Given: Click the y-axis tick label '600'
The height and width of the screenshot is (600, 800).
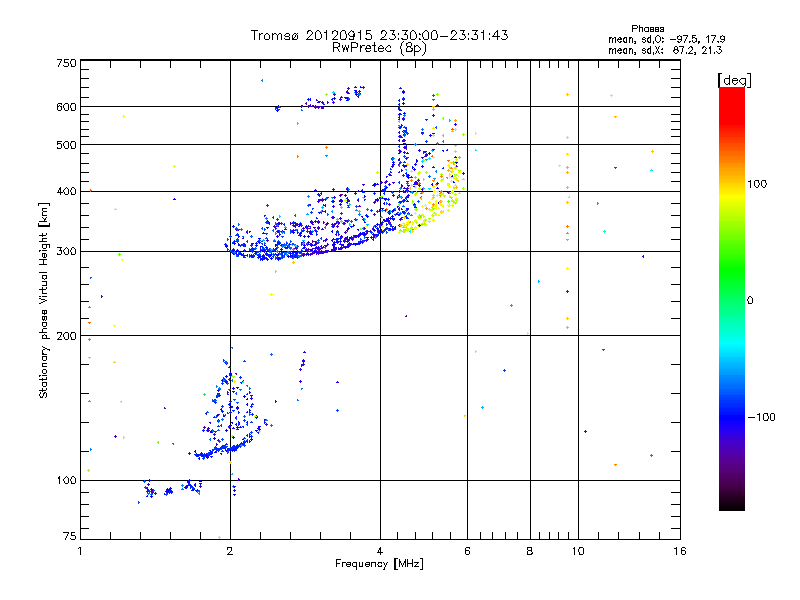Looking at the screenshot, I should 66,107.
